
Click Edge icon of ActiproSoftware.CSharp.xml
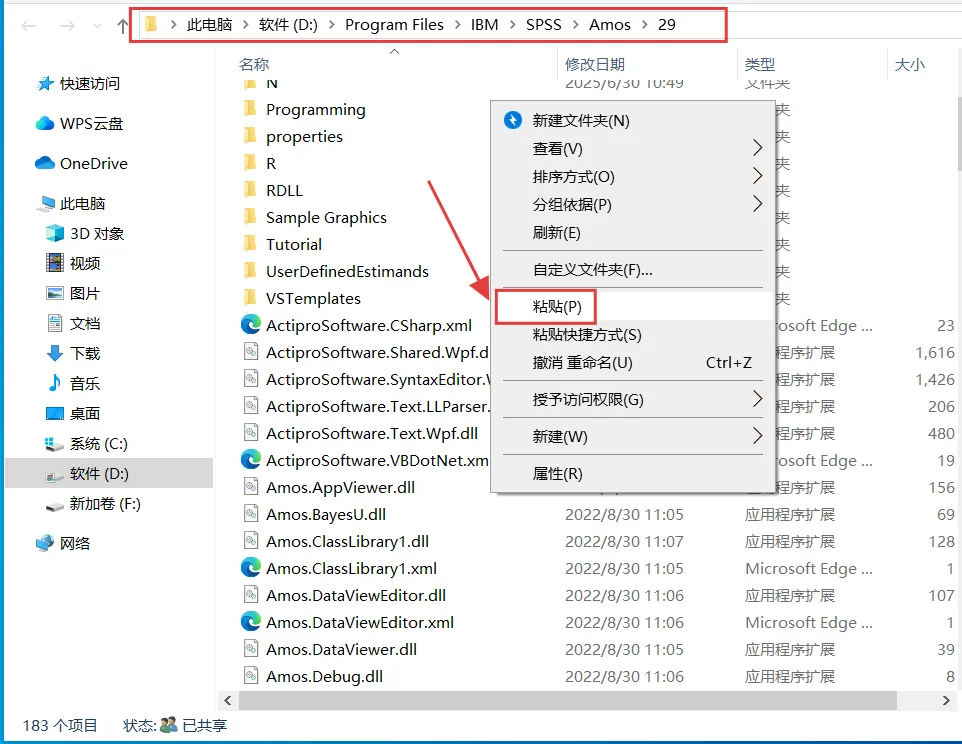[250, 324]
